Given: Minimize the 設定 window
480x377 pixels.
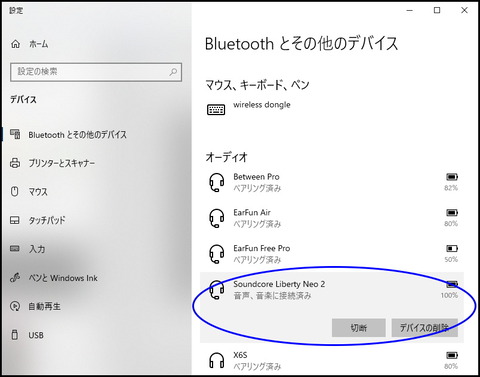Looking at the screenshot, I should [x=410, y=11].
